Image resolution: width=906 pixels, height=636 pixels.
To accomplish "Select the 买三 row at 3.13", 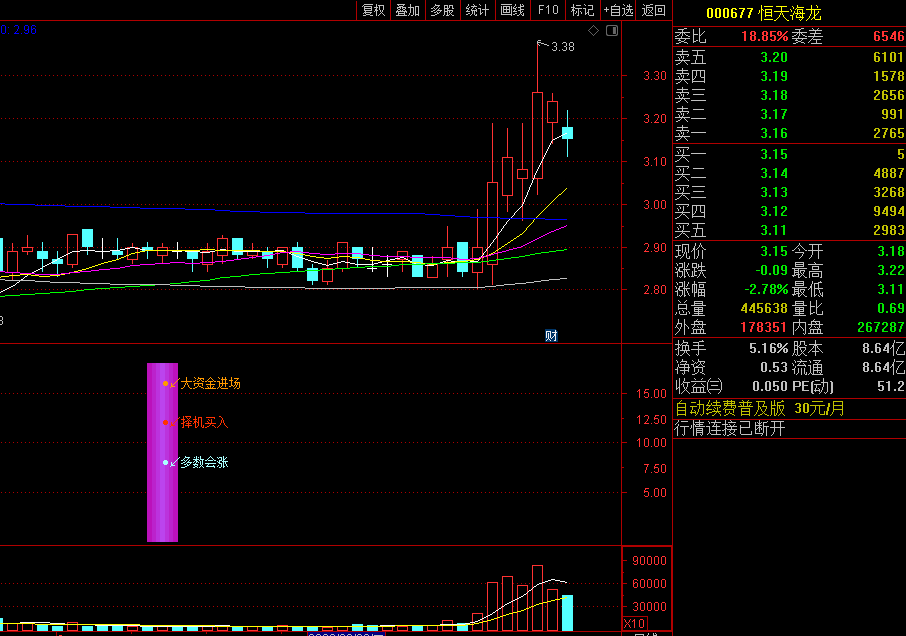I will click(x=789, y=192).
